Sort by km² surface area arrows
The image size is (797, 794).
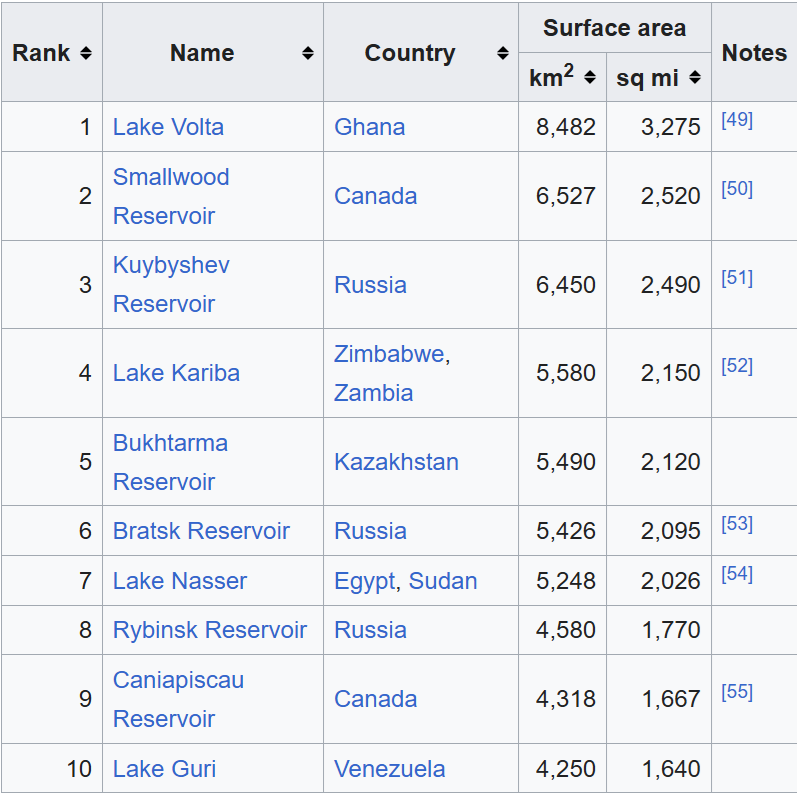pyautogui.click(x=590, y=78)
